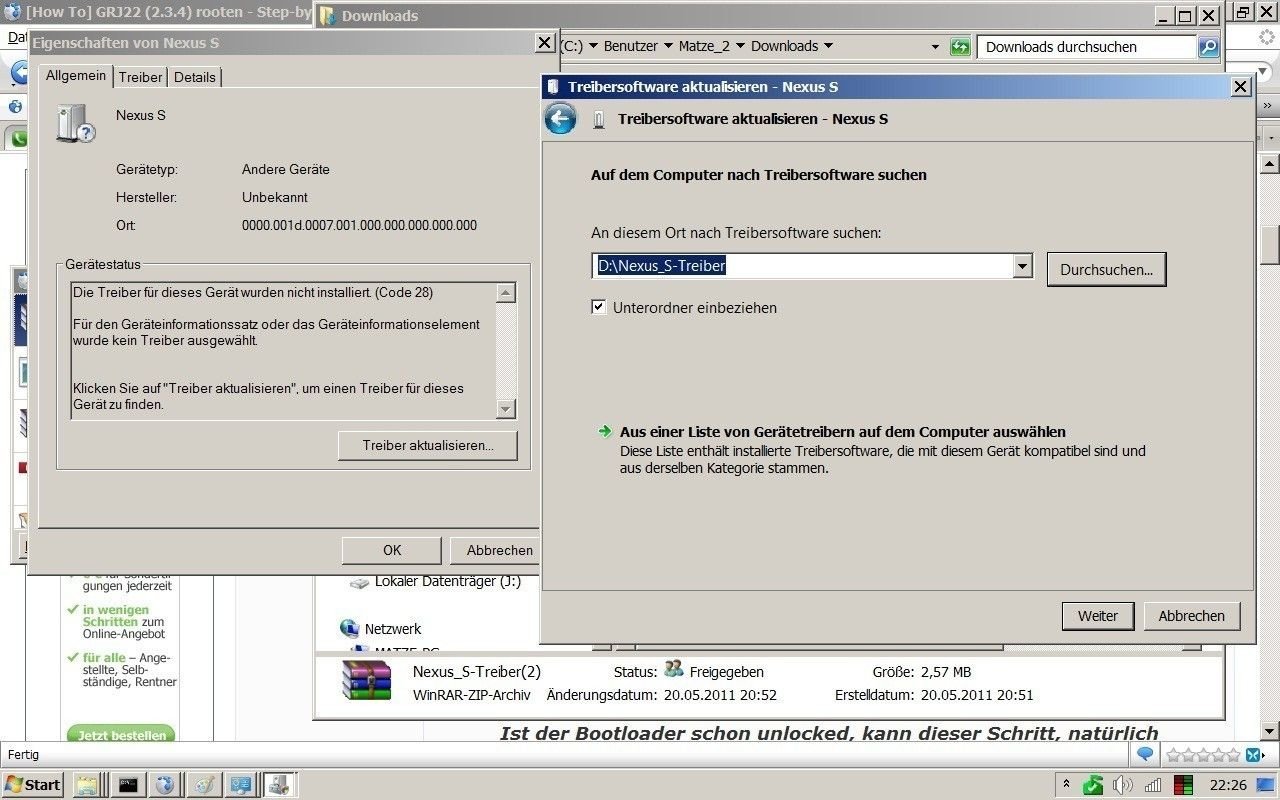The width and height of the screenshot is (1280, 800).
Task: Open the command prompt taskbar button
Action: click(128, 785)
